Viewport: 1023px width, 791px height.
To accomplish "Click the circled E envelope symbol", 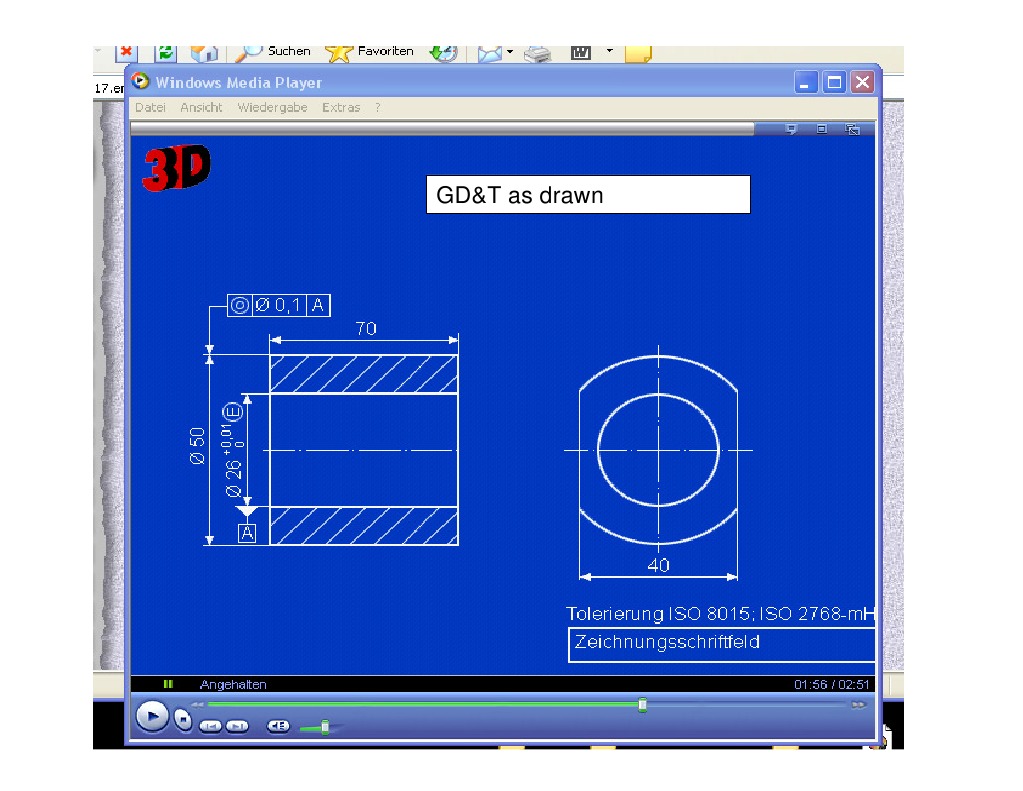I will click(232, 412).
